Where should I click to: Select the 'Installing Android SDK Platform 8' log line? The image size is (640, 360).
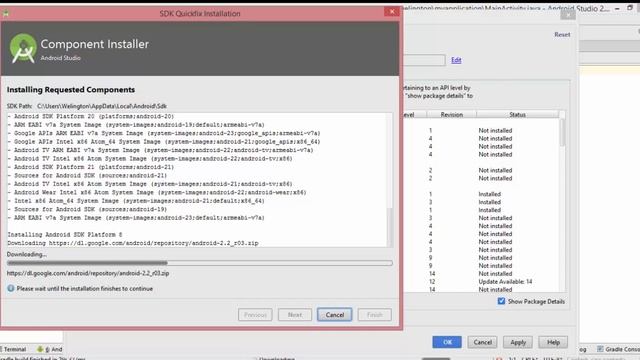(x=65, y=235)
